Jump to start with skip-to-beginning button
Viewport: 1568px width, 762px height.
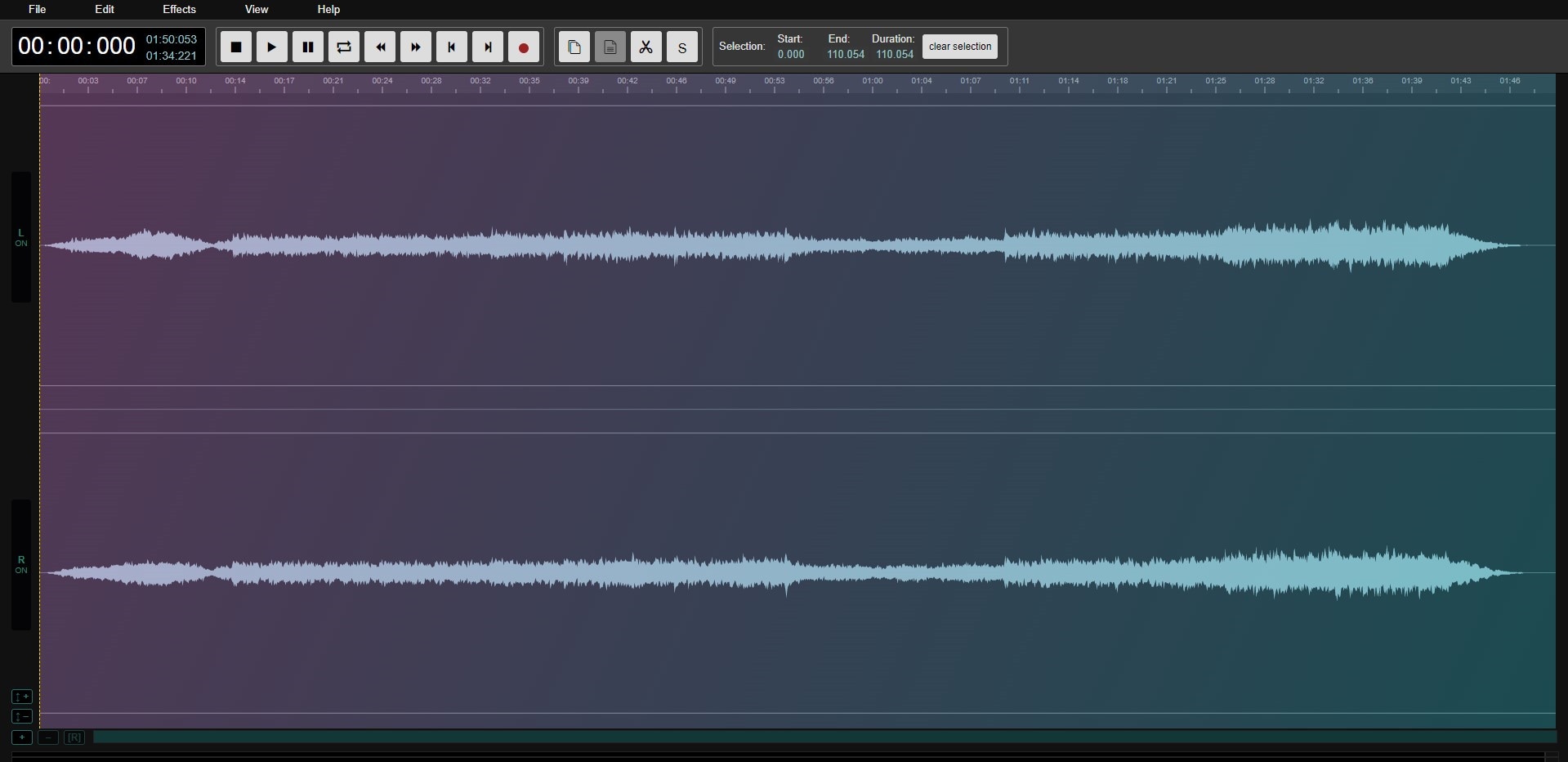pyautogui.click(x=452, y=47)
